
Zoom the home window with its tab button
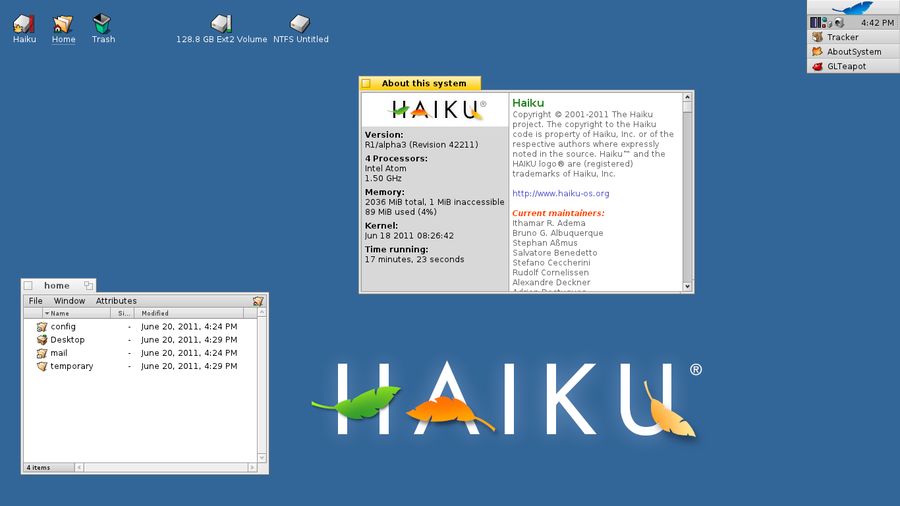(x=88, y=285)
